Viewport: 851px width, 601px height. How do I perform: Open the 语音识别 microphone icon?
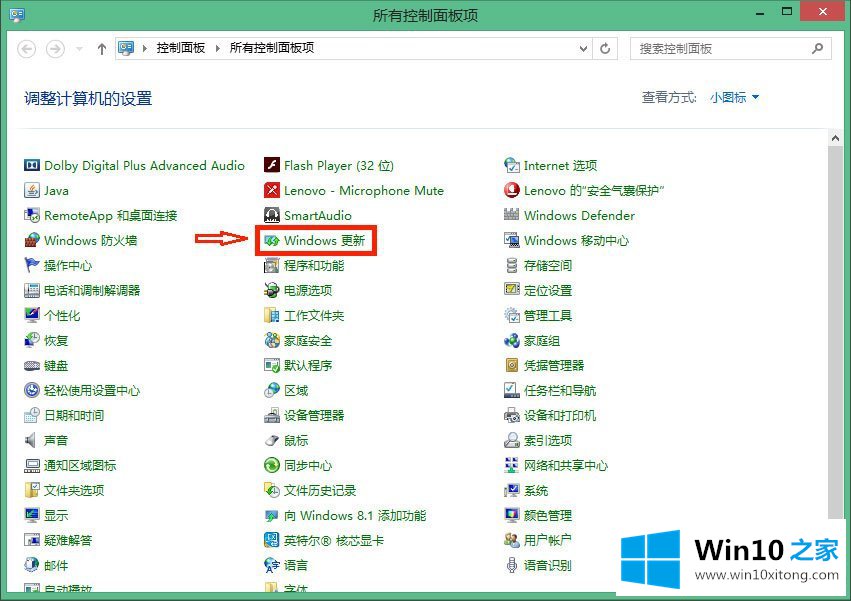(x=511, y=565)
